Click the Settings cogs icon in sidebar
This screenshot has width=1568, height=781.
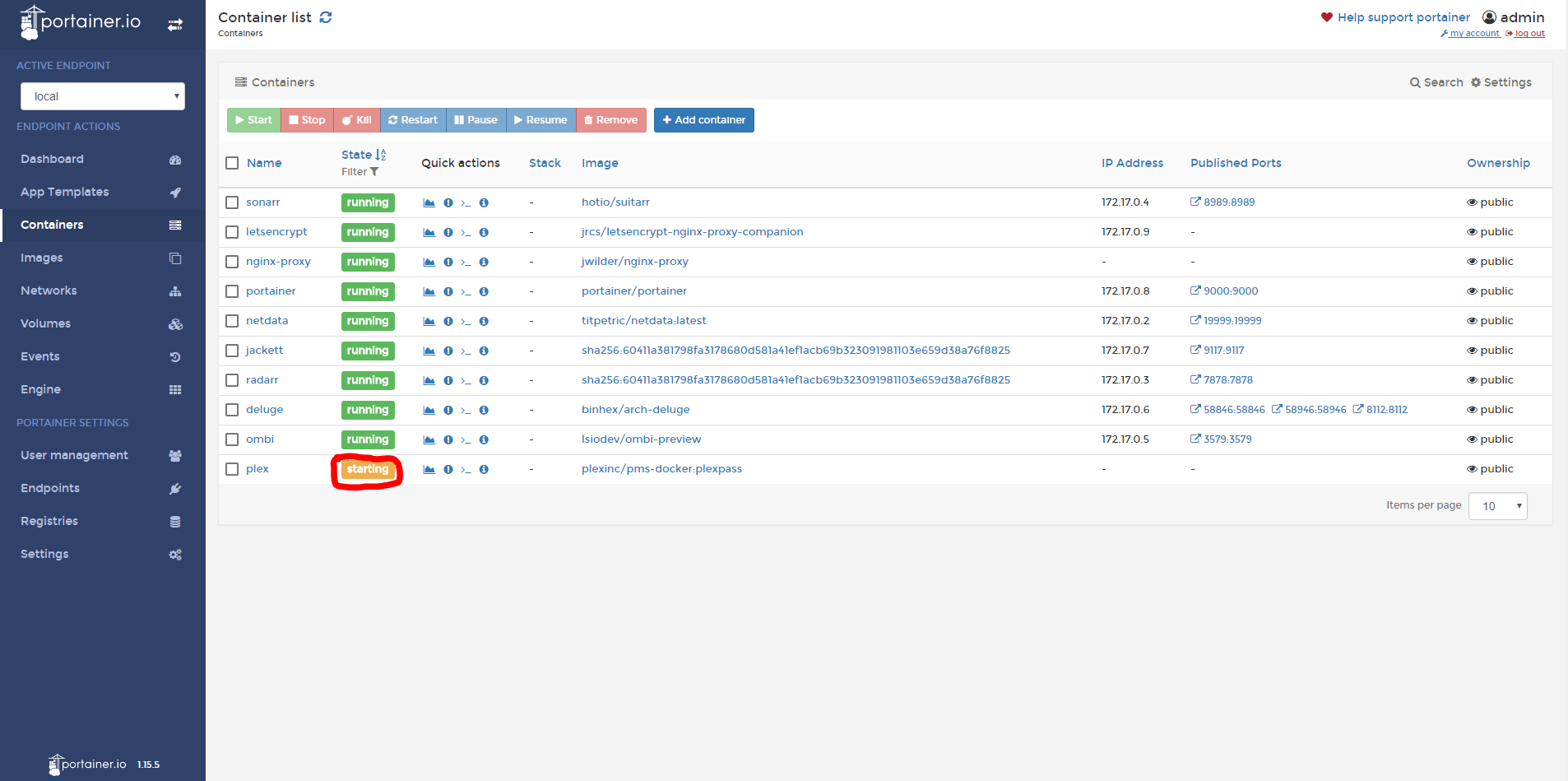coord(175,555)
